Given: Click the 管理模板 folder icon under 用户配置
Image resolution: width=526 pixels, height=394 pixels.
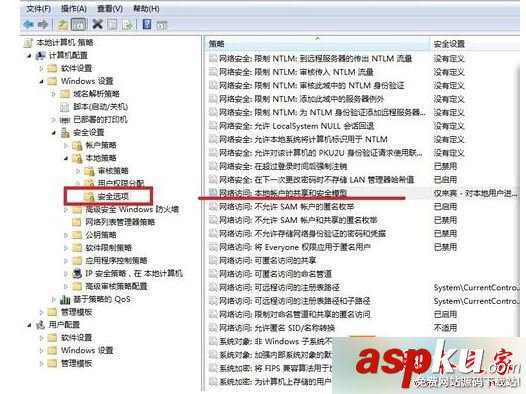Looking at the screenshot, I should pos(52,363).
